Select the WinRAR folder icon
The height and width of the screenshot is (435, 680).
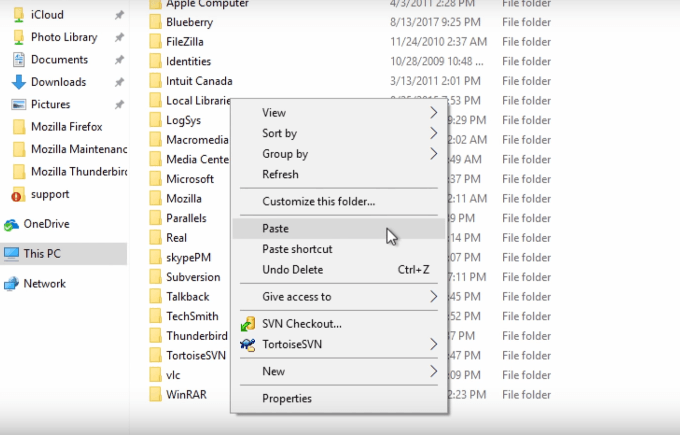(155, 395)
